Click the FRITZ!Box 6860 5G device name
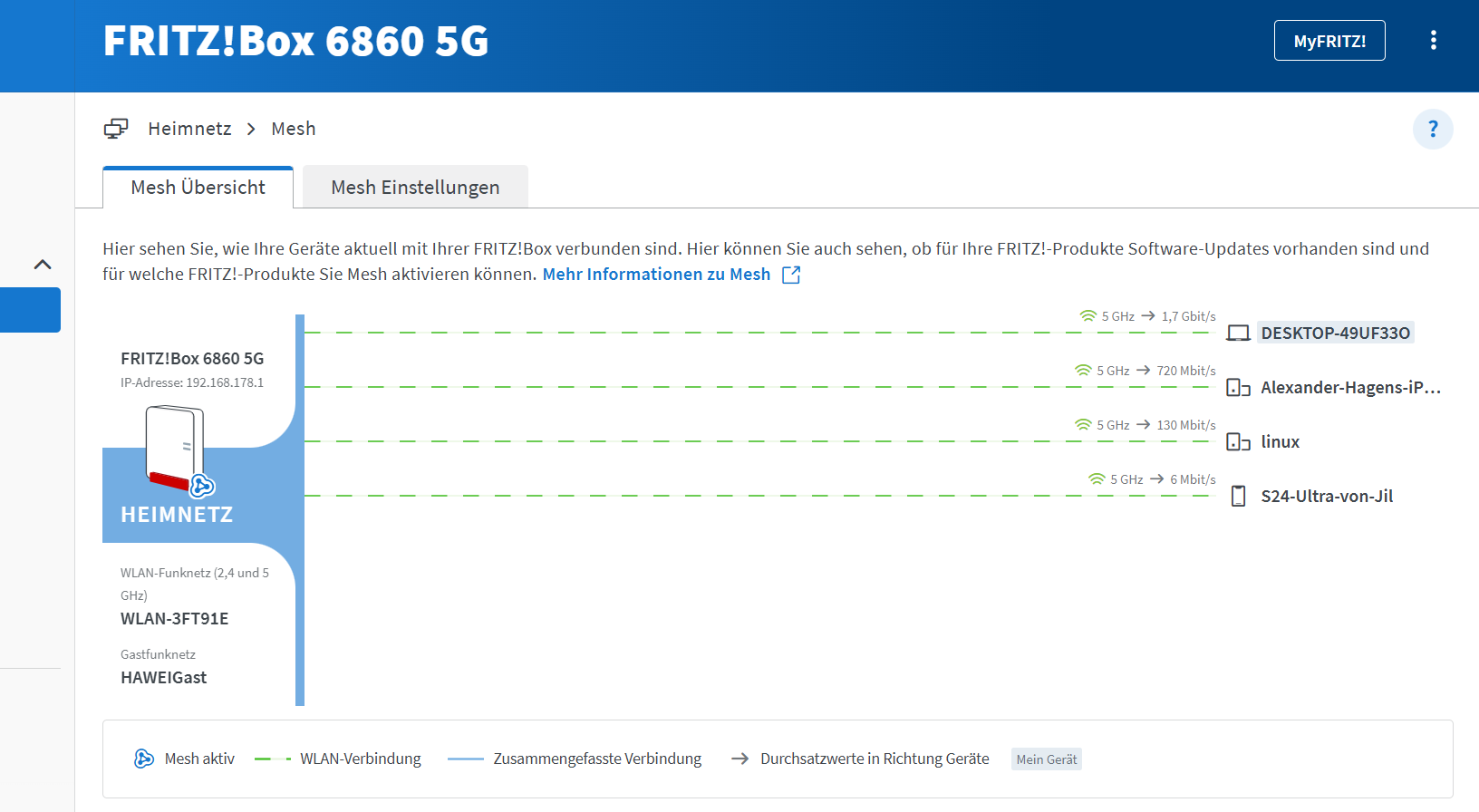The image size is (1479, 812). point(192,359)
